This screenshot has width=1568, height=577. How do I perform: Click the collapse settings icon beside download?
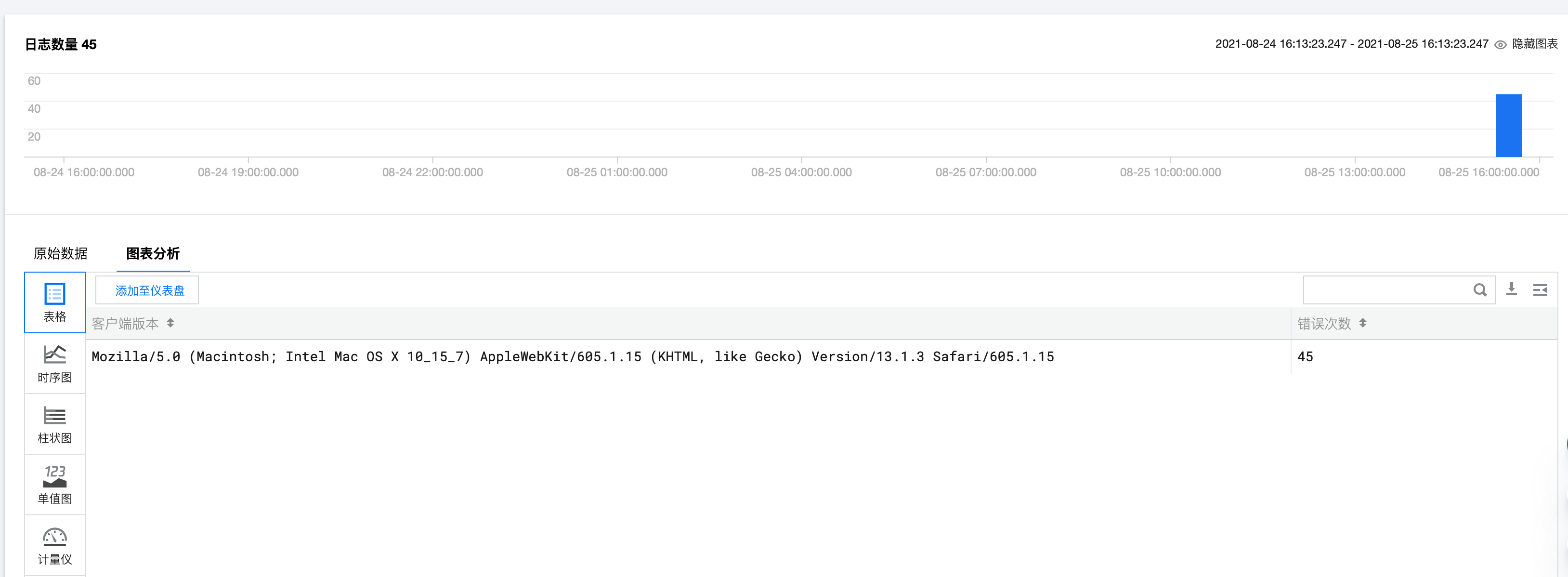[1540, 290]
